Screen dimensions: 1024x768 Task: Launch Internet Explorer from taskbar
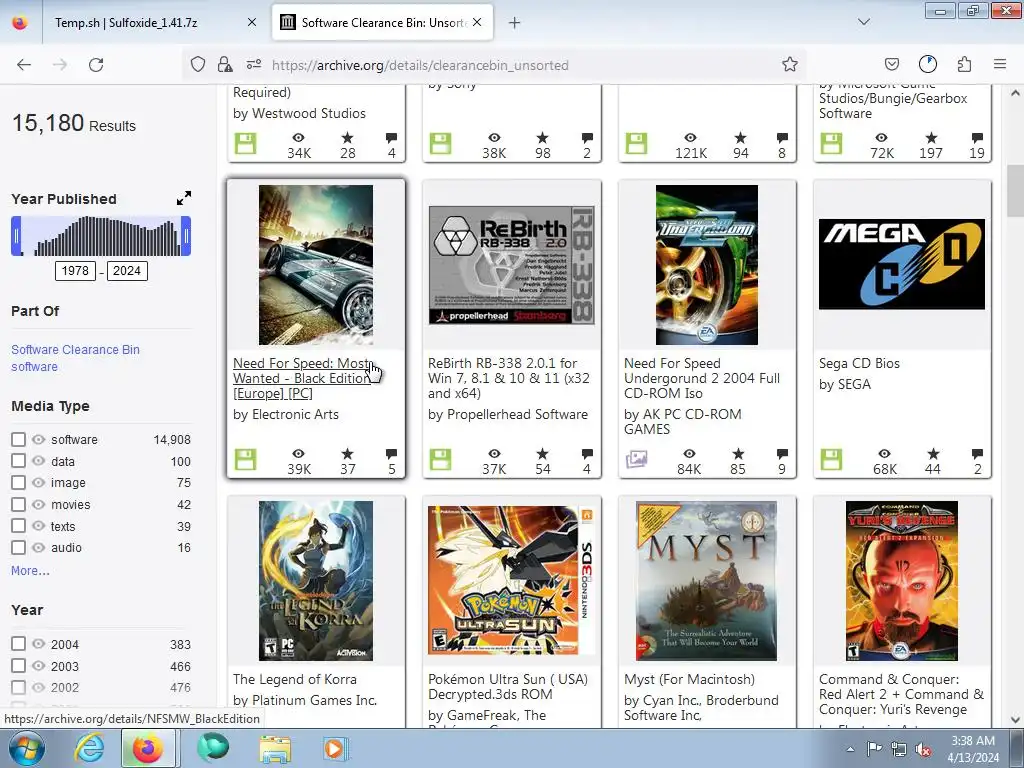point(89,748)
